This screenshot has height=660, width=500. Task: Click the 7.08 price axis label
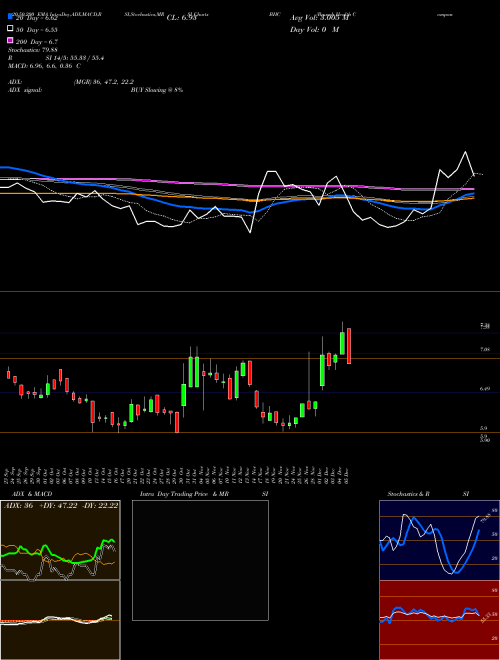pyautogui.click(x=484, y=349)
